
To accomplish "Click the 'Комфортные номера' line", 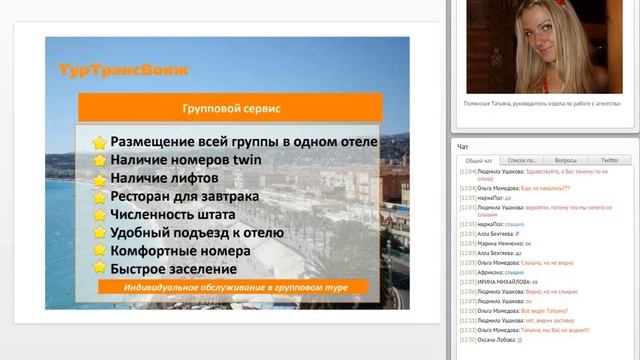I will click(180, 251).
